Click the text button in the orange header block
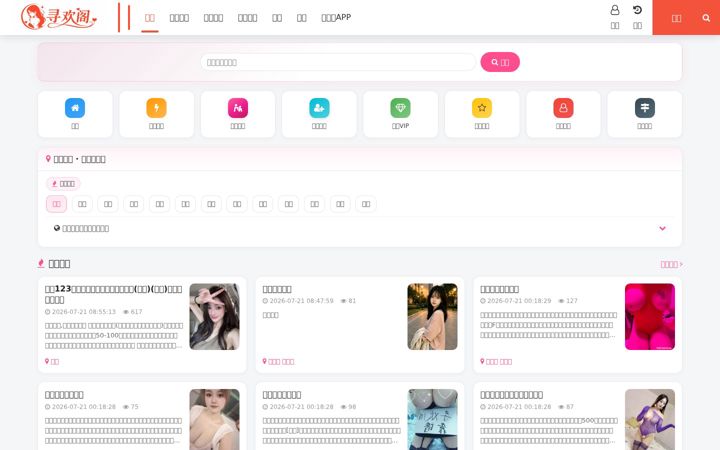The width and height of the screenshot is (720, 450). tap(676, 18)
